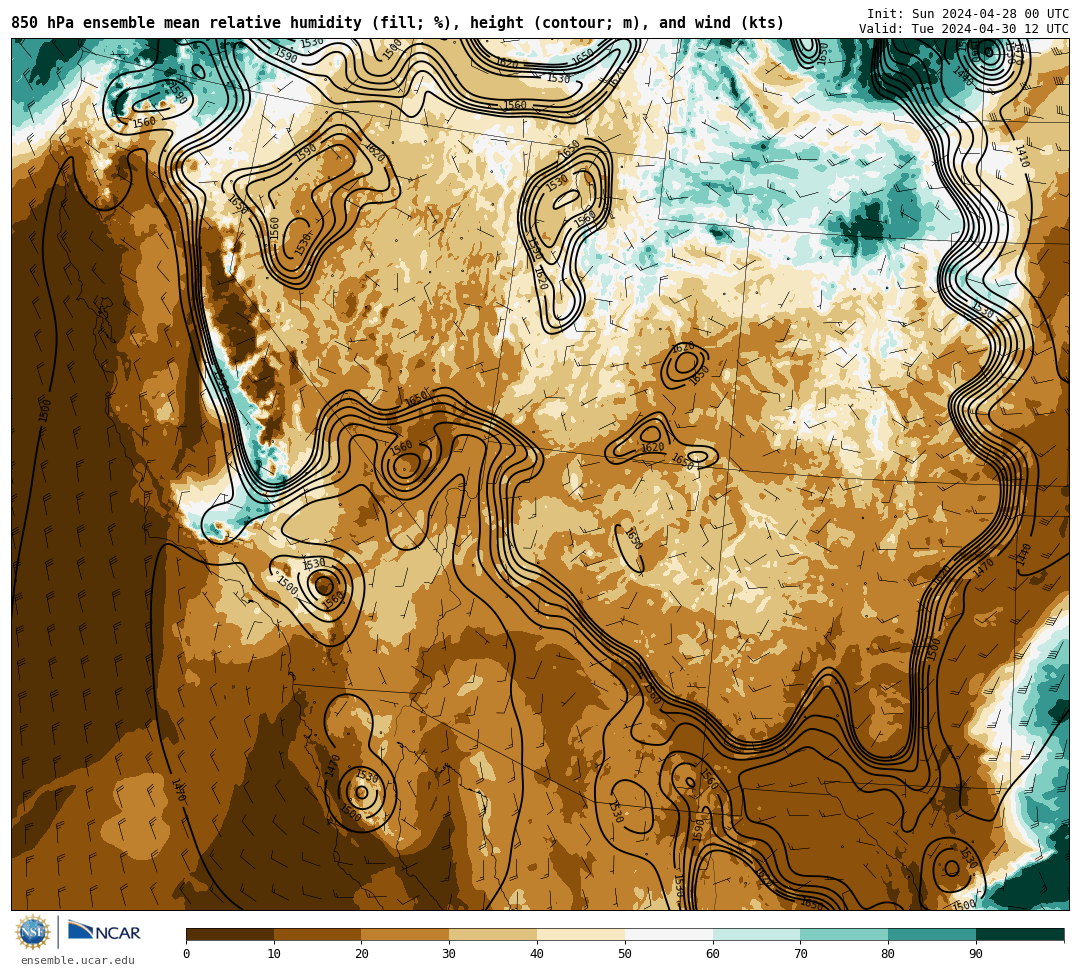
Task: Select the 20-30% orange-brown colorbar segment
Action: pos(405,934)
